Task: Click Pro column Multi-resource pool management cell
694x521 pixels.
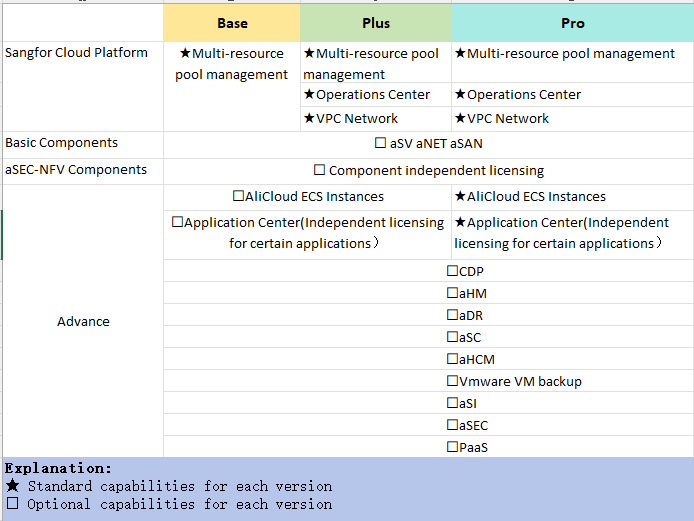Action: coord(572,62)
